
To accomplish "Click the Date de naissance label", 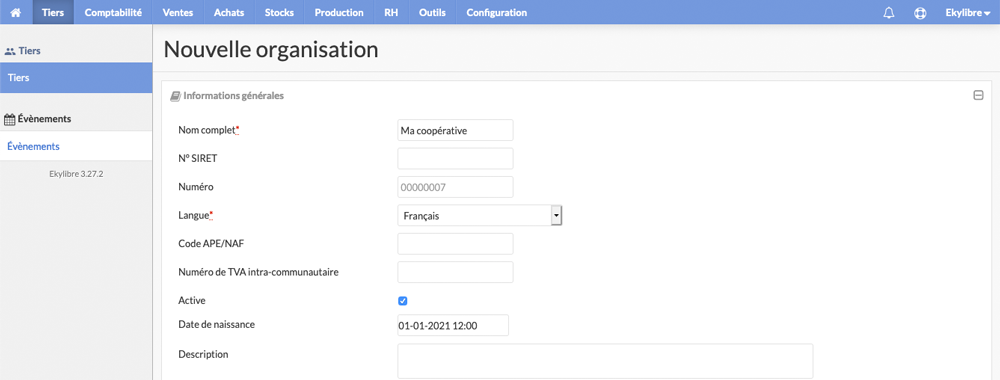I will (217, 324).
